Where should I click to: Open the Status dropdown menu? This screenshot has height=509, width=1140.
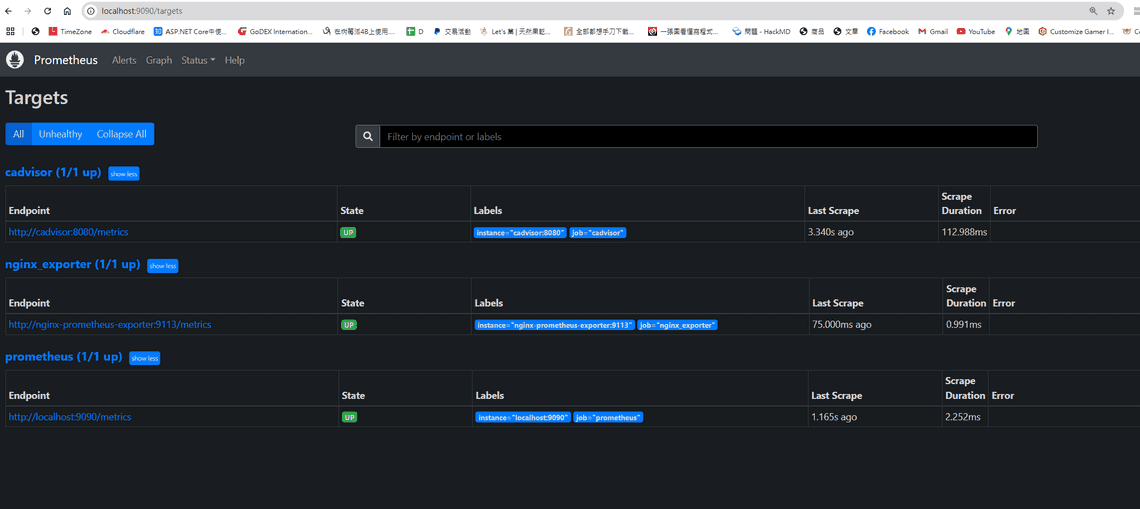coord(198,60)
